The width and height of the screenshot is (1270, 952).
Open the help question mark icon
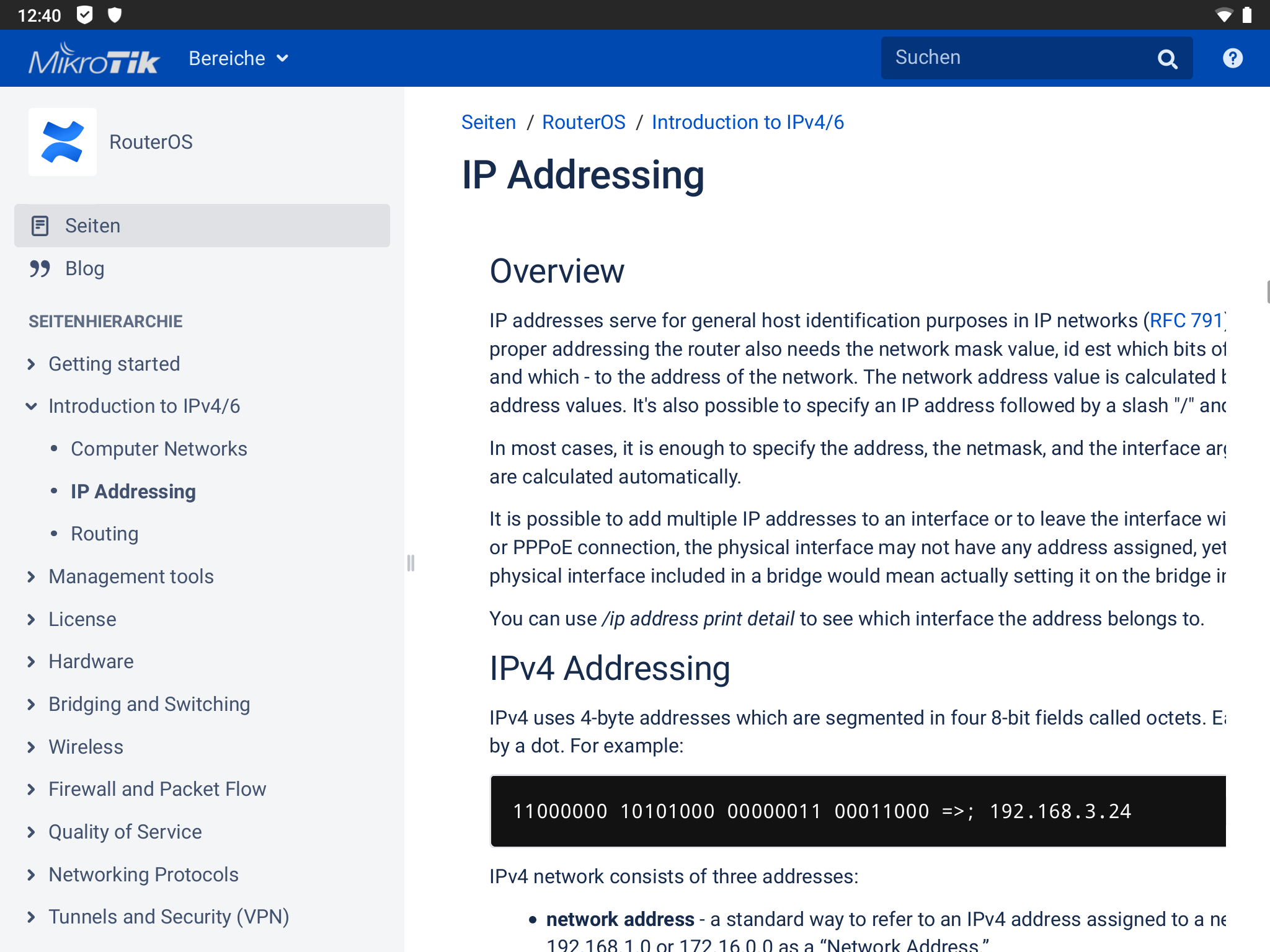1232,58
